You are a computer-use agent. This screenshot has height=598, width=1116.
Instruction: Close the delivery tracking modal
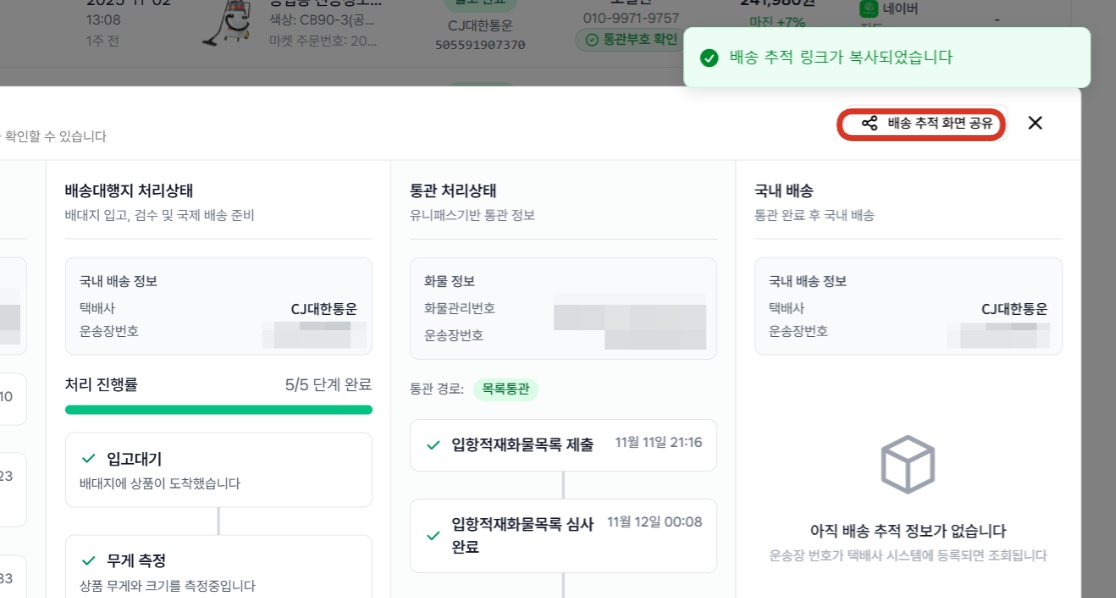(x=1035, y=123)
